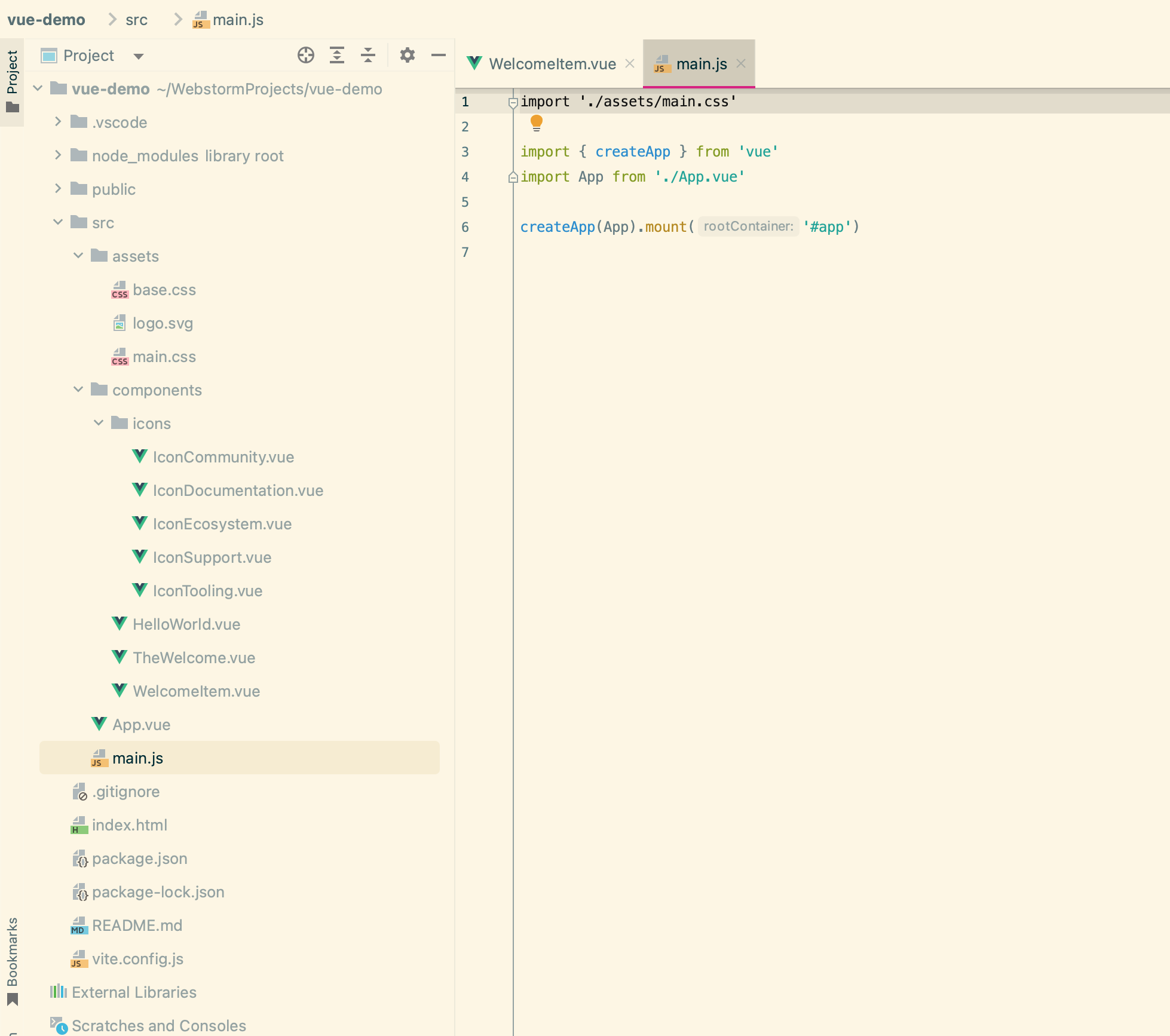The width and height of the screenshot is (1170, 1036).
Task: Click the yellow lightbulb intention icon
Action: [537, 123]
